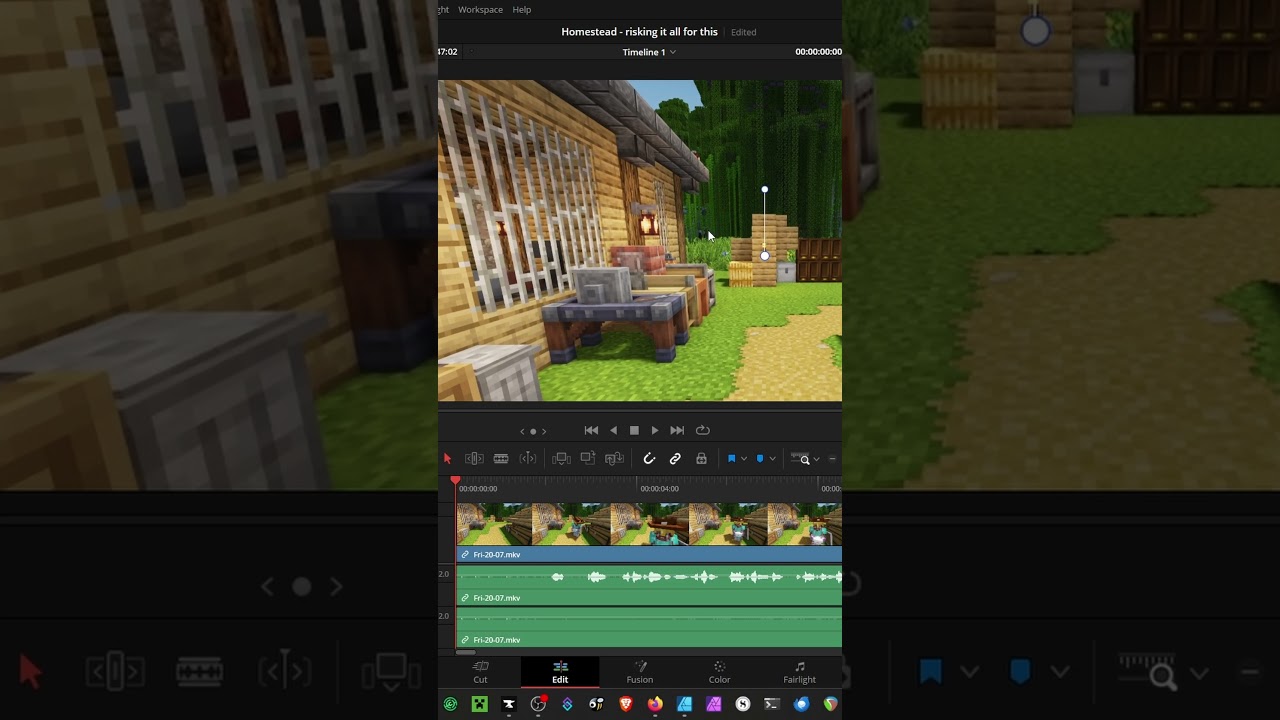Stop playback with the square button

(634, 430)
